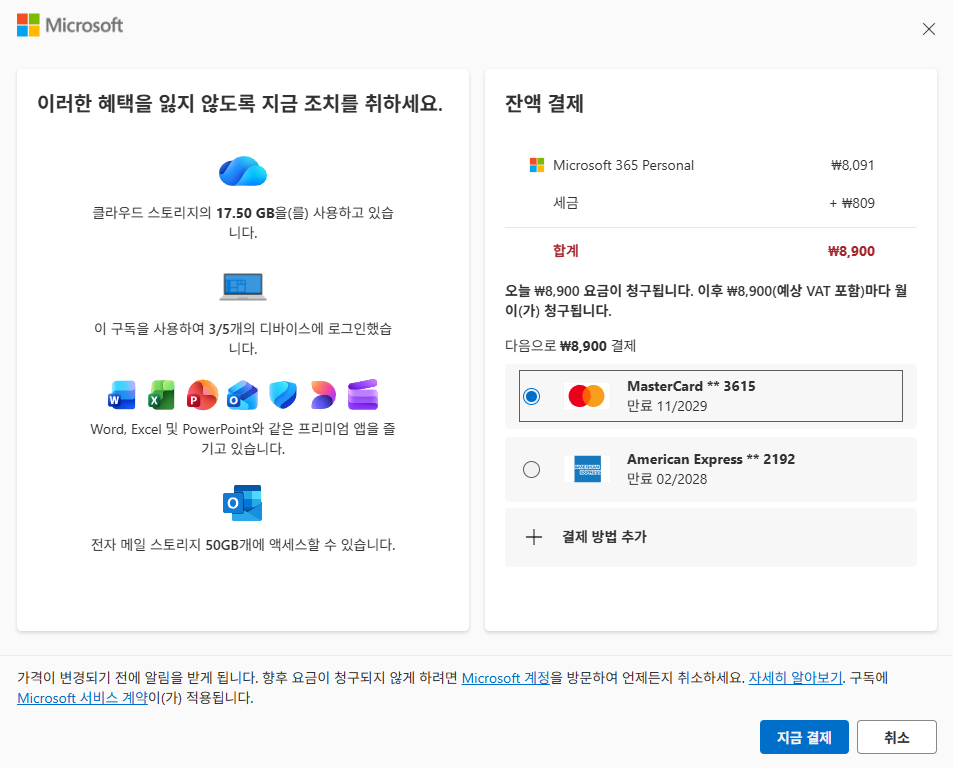The height and width of the screenshot is (768, 953).
Task: Click the Word app icon
Action: 122,395
